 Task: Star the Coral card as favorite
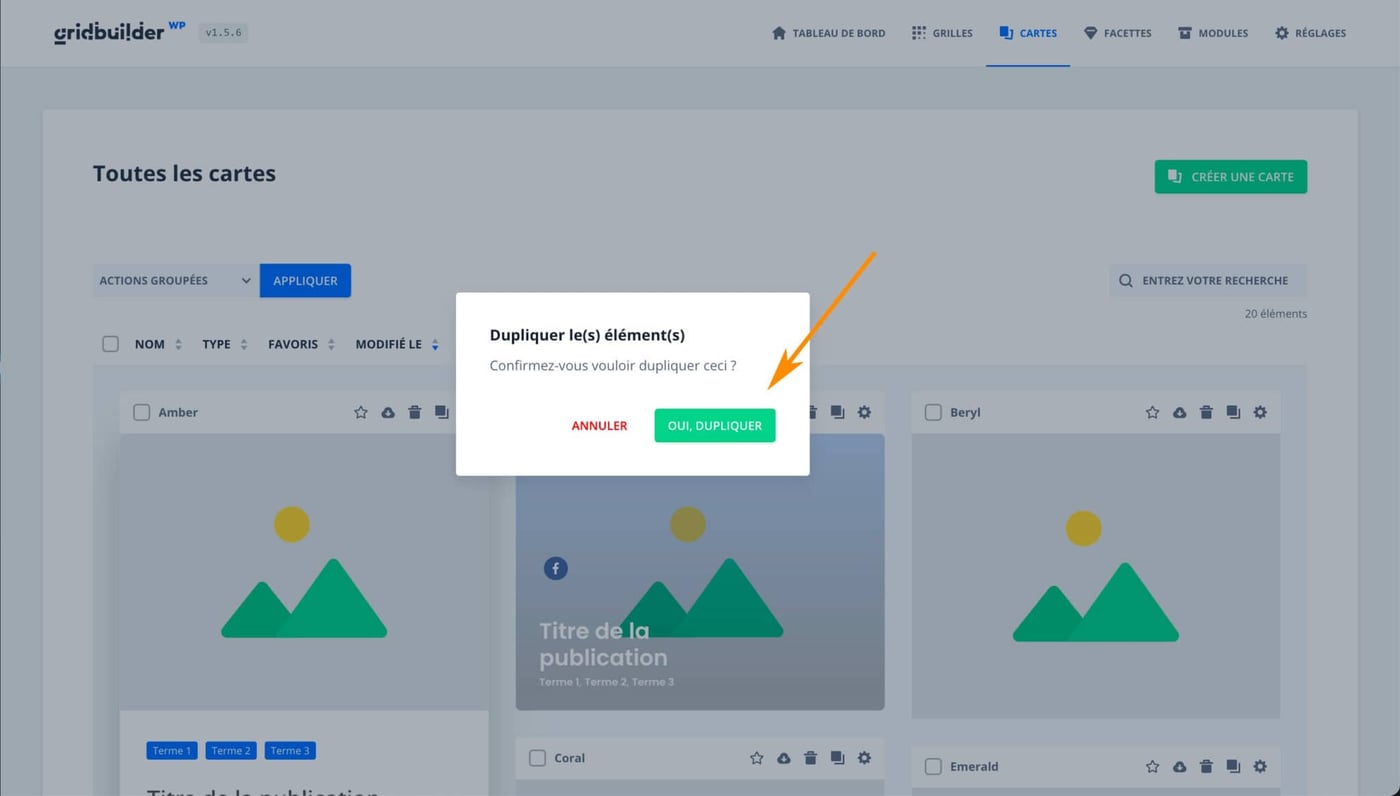click(756, 757)
